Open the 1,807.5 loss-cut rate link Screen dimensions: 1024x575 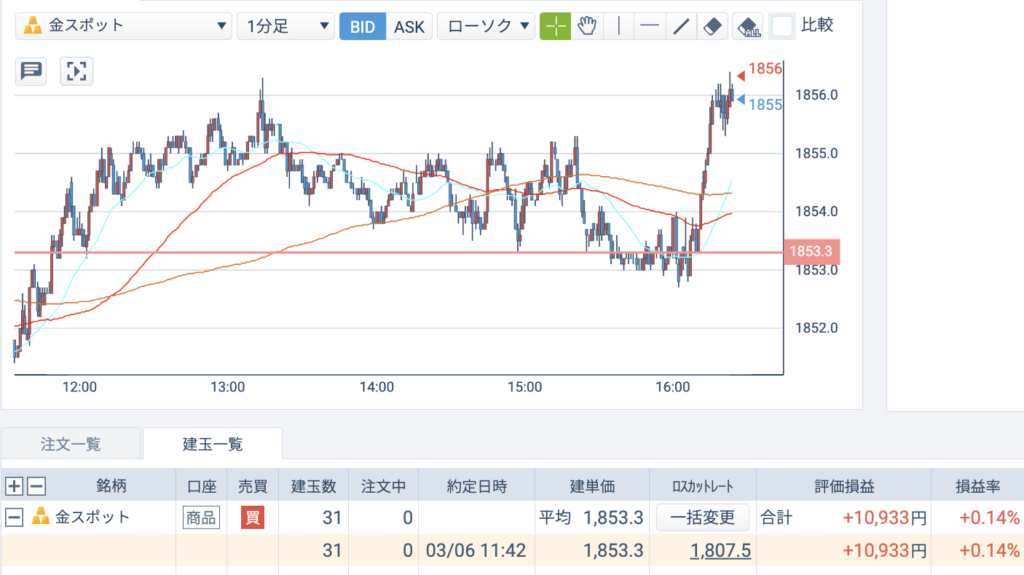click(720, 550)
